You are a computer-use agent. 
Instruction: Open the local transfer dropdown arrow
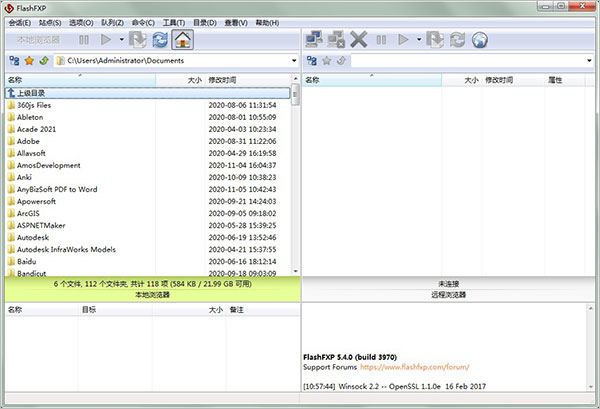[121, 39]
